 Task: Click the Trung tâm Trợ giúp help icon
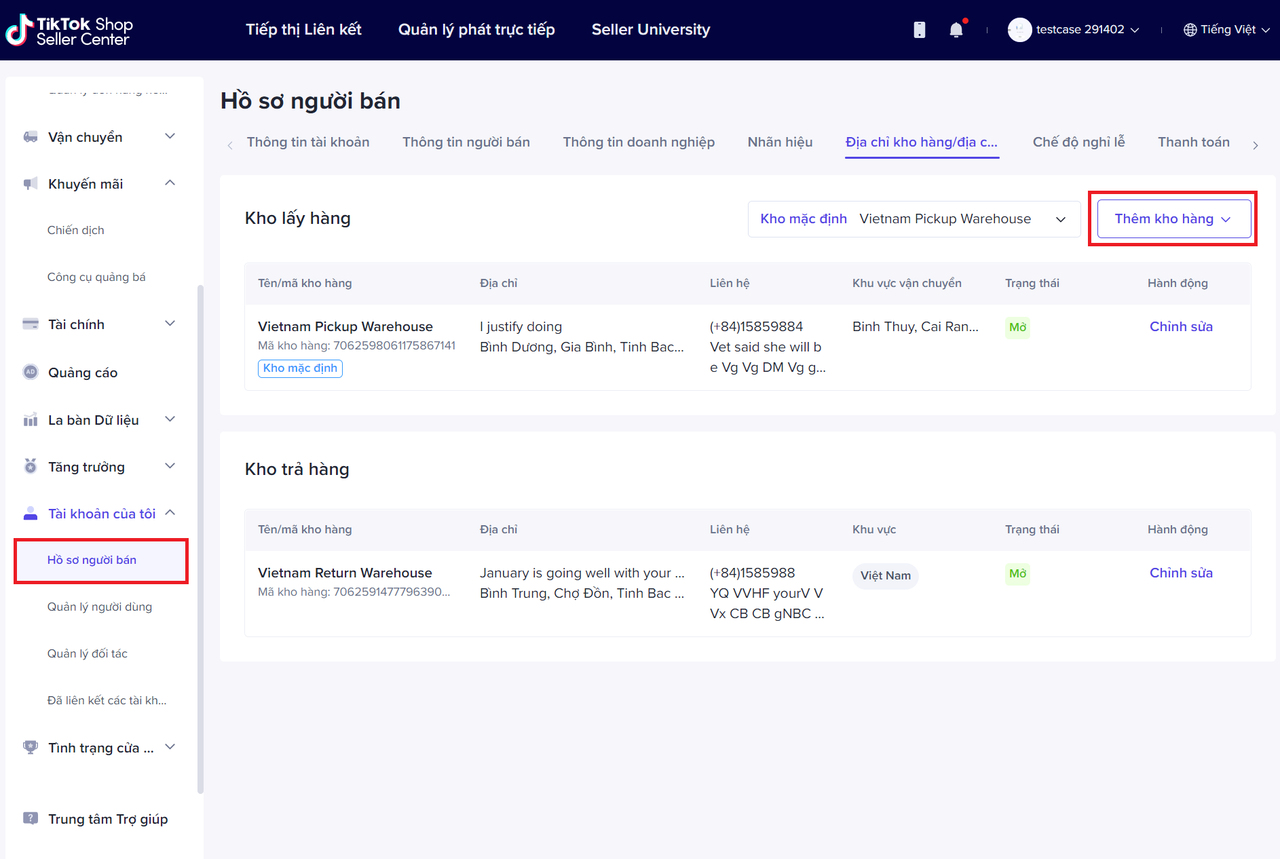(30, 819)
